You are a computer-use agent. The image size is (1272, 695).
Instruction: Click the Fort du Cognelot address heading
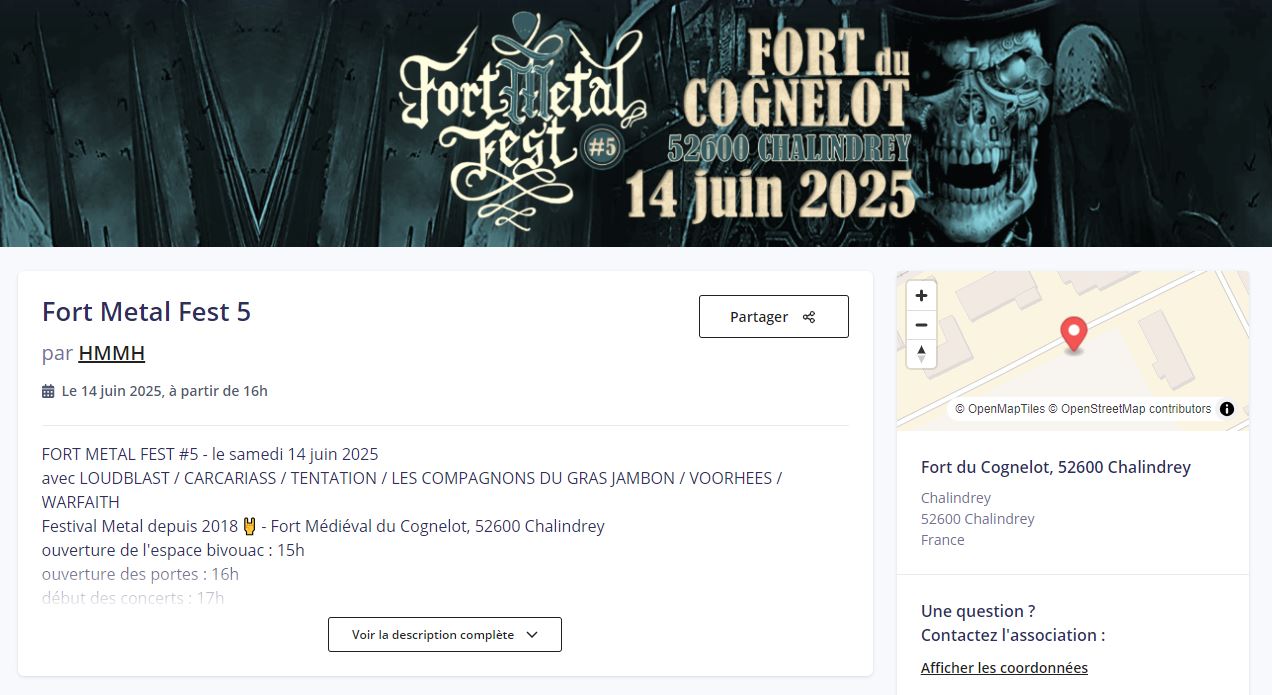pyautogui.click(x=1056, y=467)
